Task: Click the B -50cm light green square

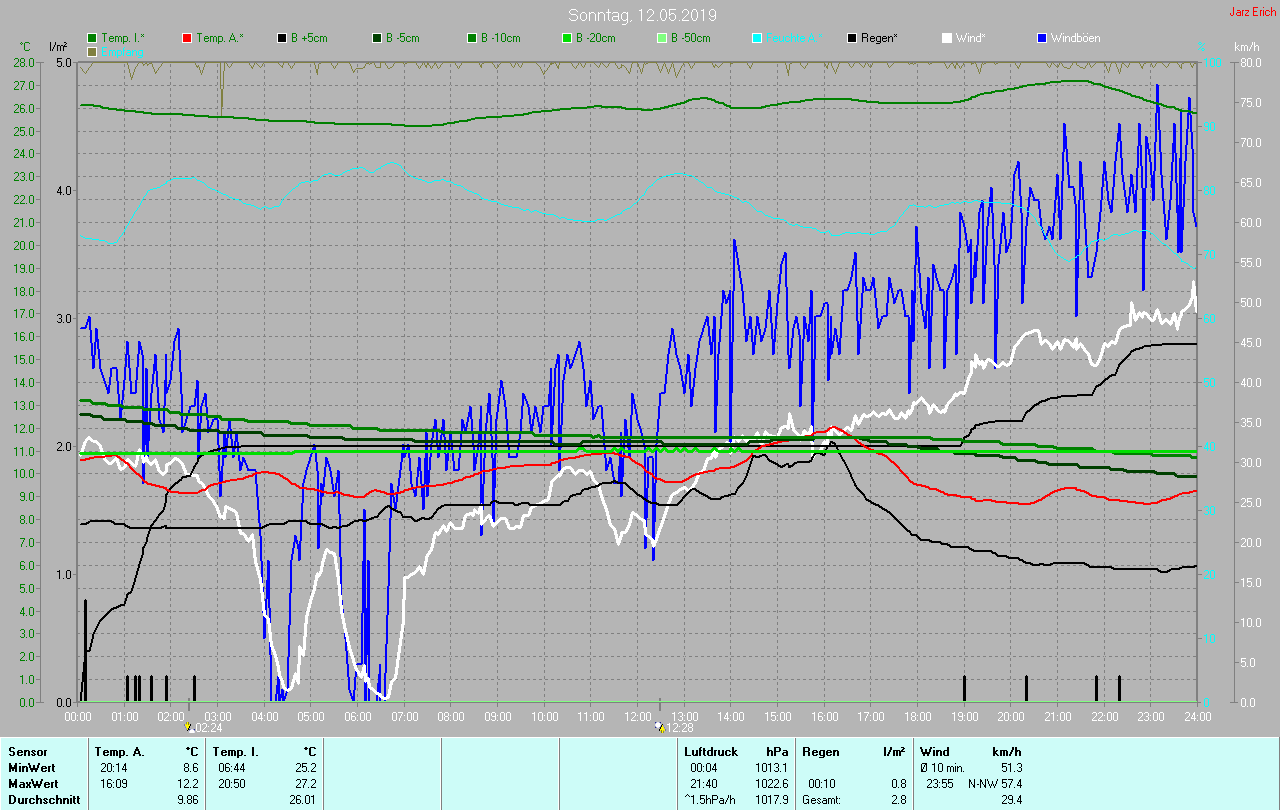Action: tap(663, 38)
